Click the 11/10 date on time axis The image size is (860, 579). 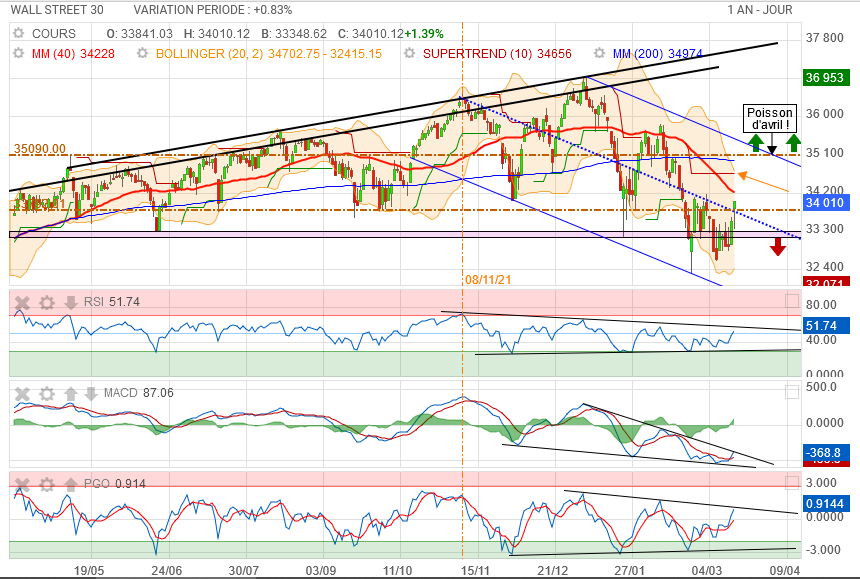tap(397, 570)
